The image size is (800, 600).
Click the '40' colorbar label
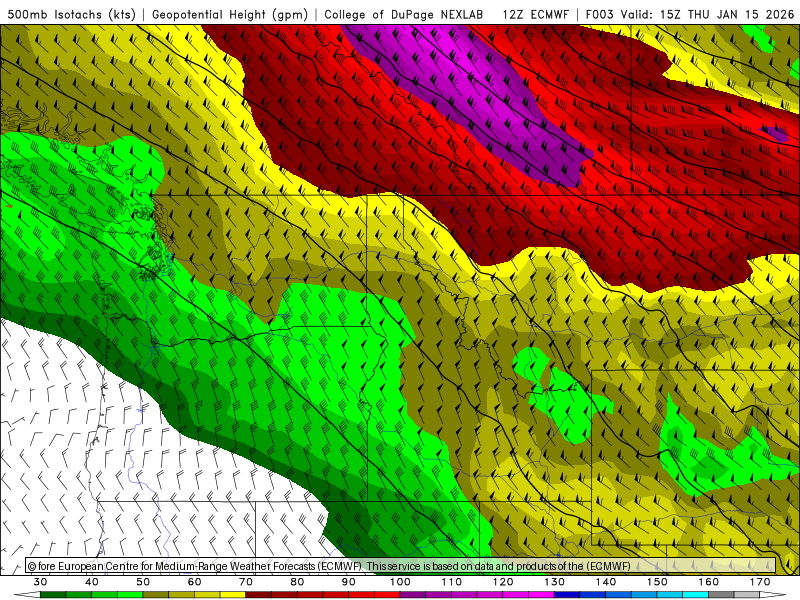coord(92,582)
